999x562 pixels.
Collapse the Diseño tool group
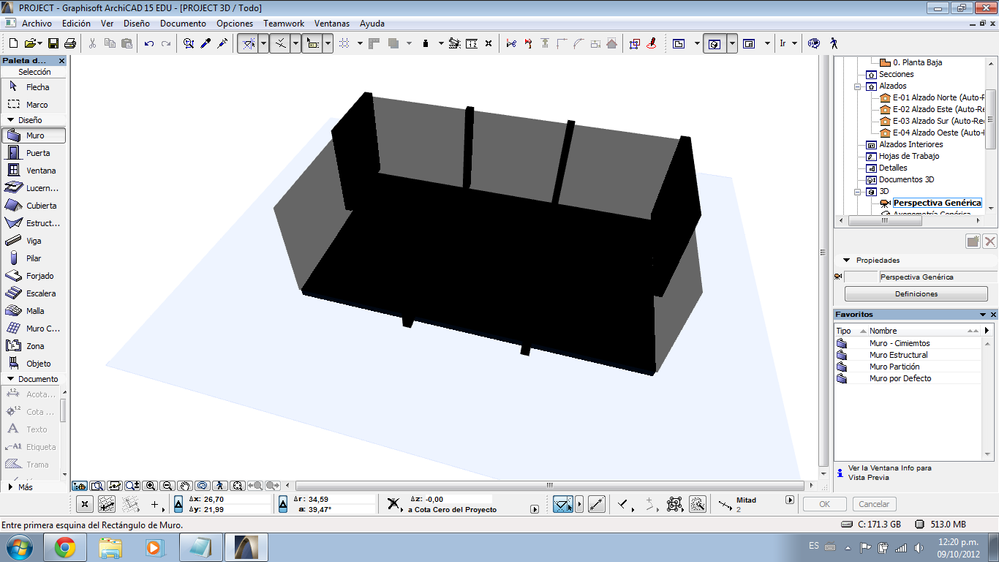(x=11, y=120)
